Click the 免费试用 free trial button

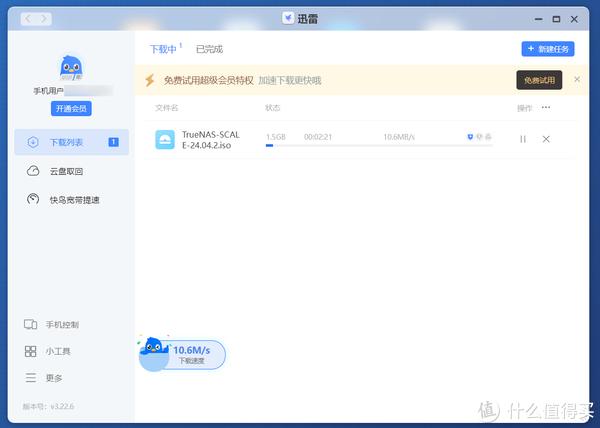(539, 80)
